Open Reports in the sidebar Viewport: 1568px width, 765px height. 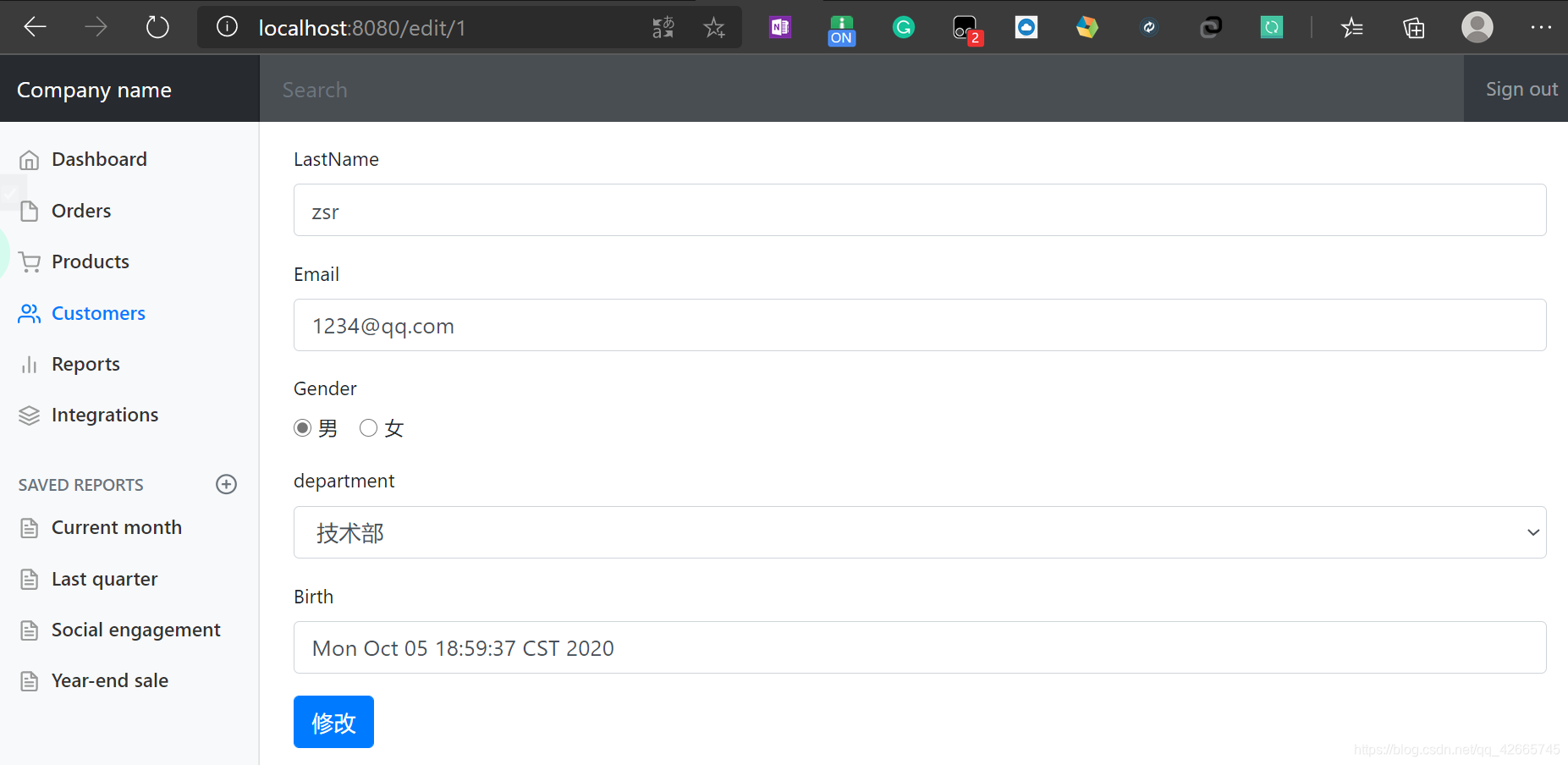tap(85, 364)
